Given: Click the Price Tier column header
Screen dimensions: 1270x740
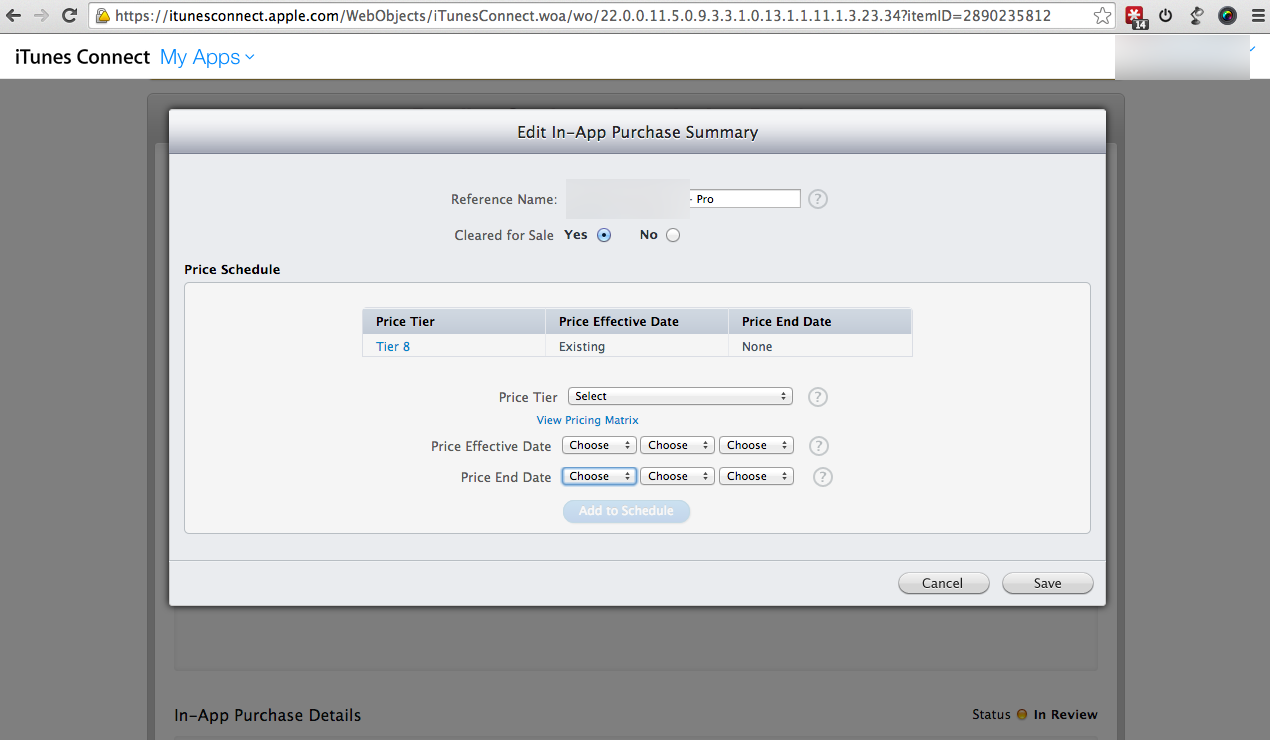Looking at the screenshot, I should tap(453, 321).
